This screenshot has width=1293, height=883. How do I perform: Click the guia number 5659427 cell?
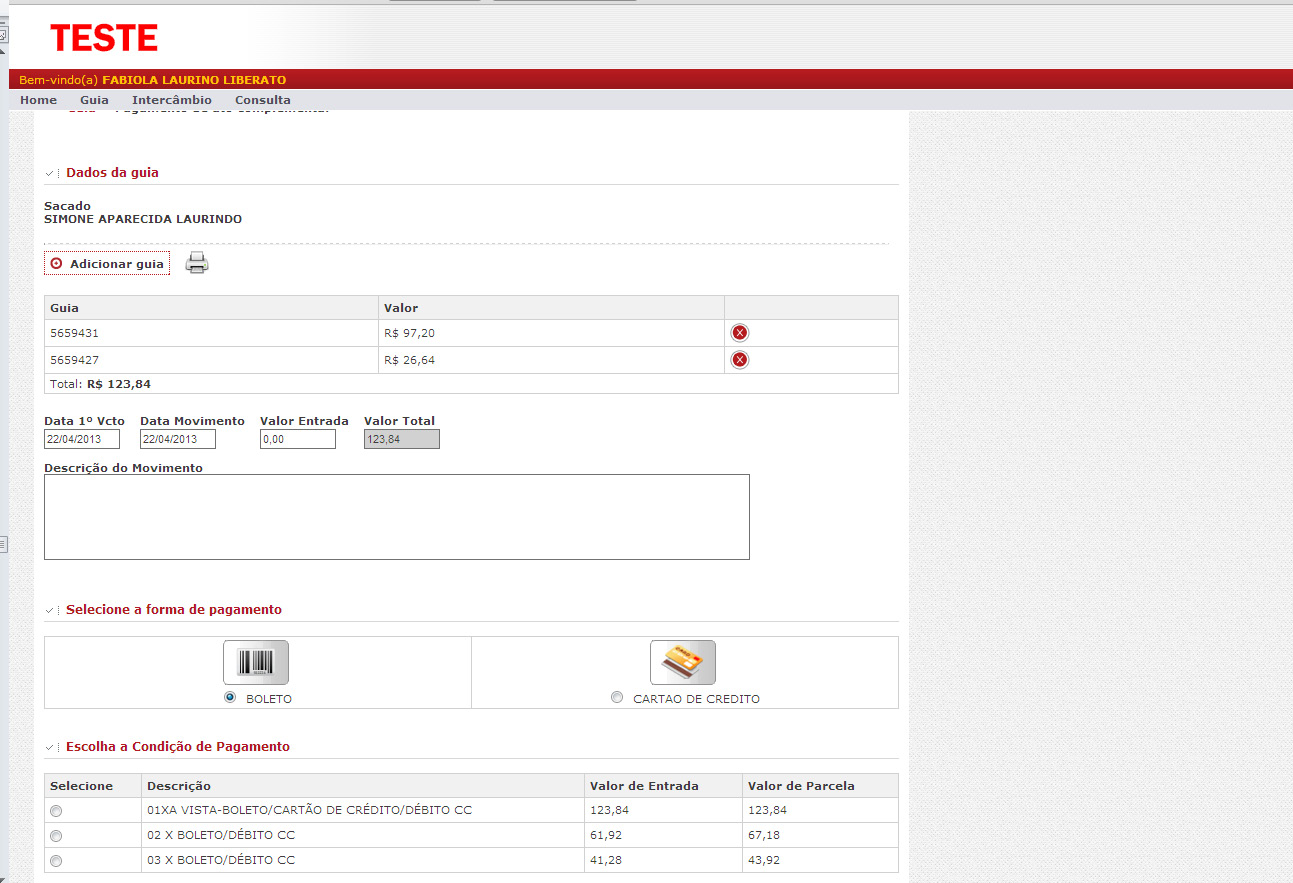(212, 360)
